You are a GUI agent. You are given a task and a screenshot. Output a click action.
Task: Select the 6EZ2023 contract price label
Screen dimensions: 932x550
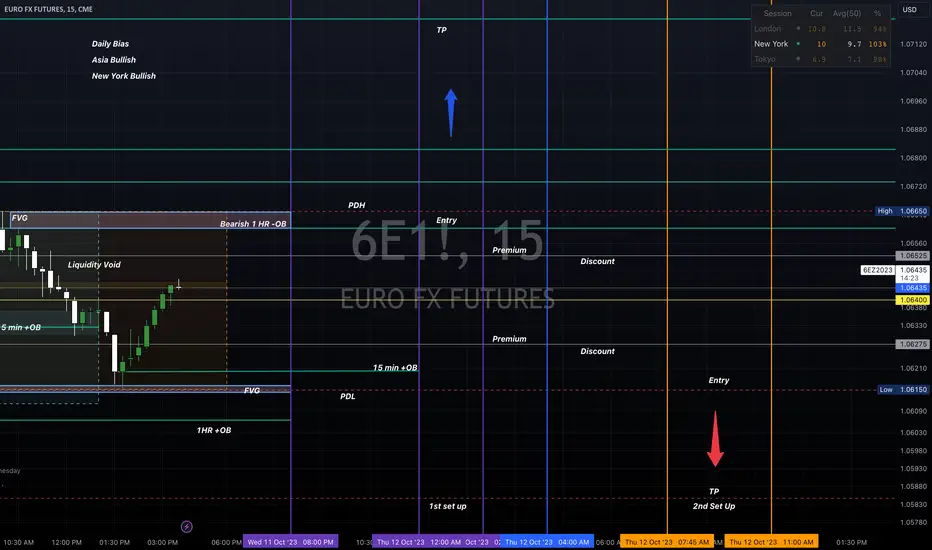(877, 270)
